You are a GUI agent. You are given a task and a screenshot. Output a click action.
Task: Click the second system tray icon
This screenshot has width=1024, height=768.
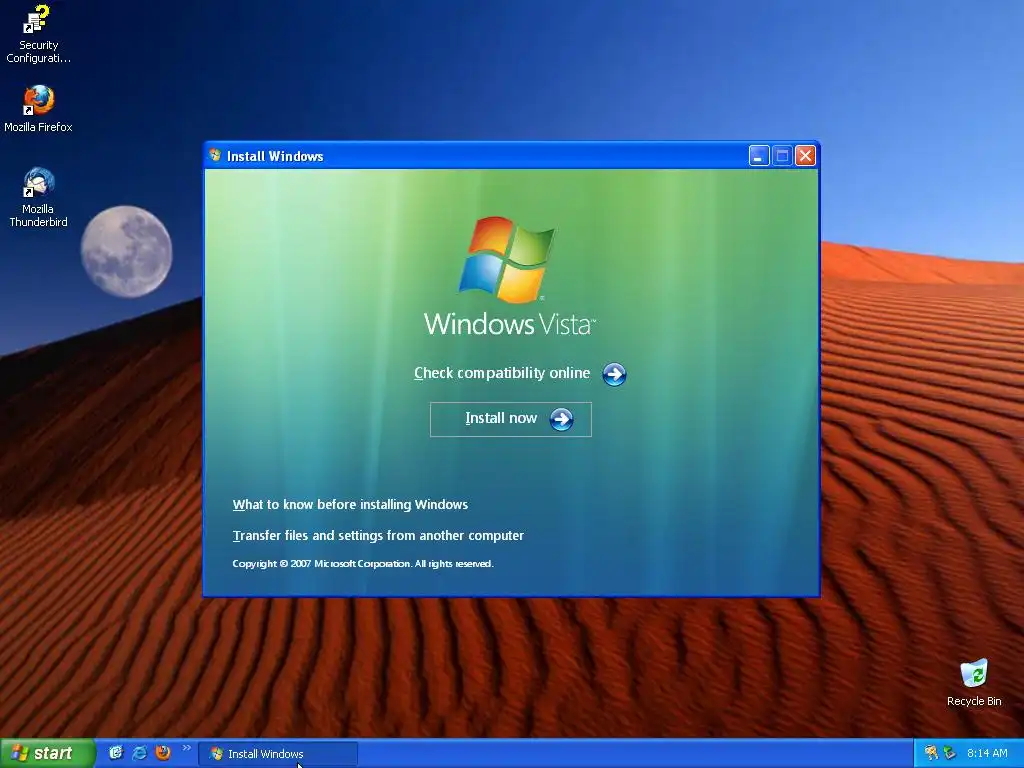(x=950, y=753)
